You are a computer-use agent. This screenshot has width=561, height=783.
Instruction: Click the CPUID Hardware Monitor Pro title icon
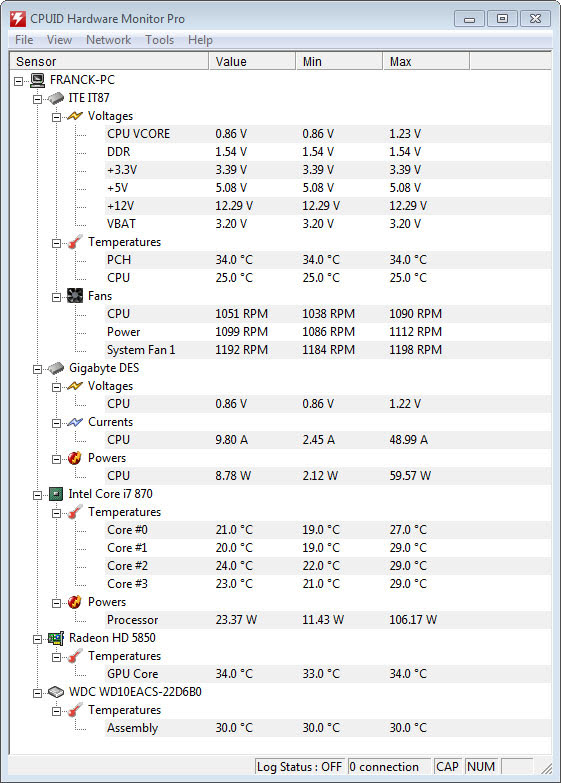(18, 19)
